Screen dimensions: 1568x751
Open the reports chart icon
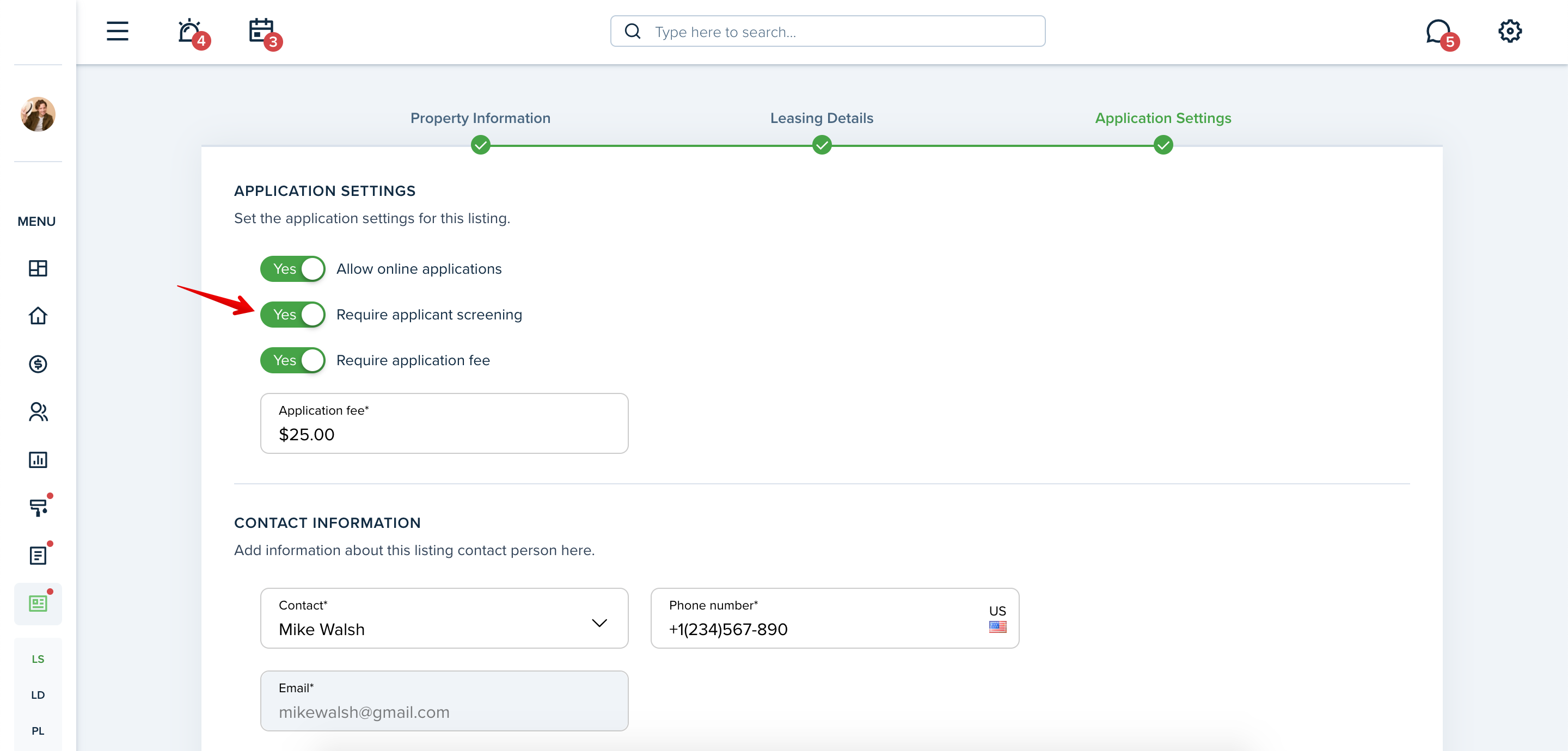[38, 459]
